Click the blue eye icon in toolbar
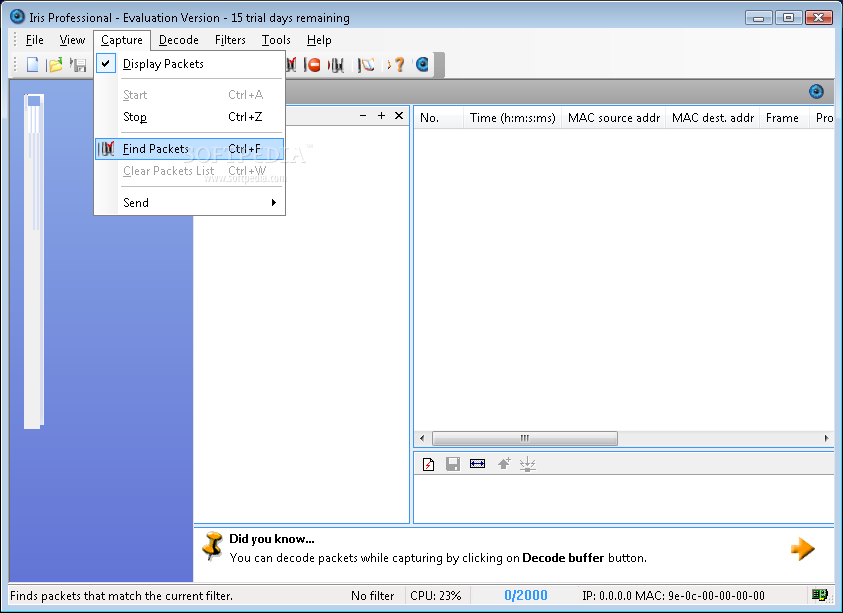The width and height of the screenshot is (843, 613). click(x=423, y=65)
